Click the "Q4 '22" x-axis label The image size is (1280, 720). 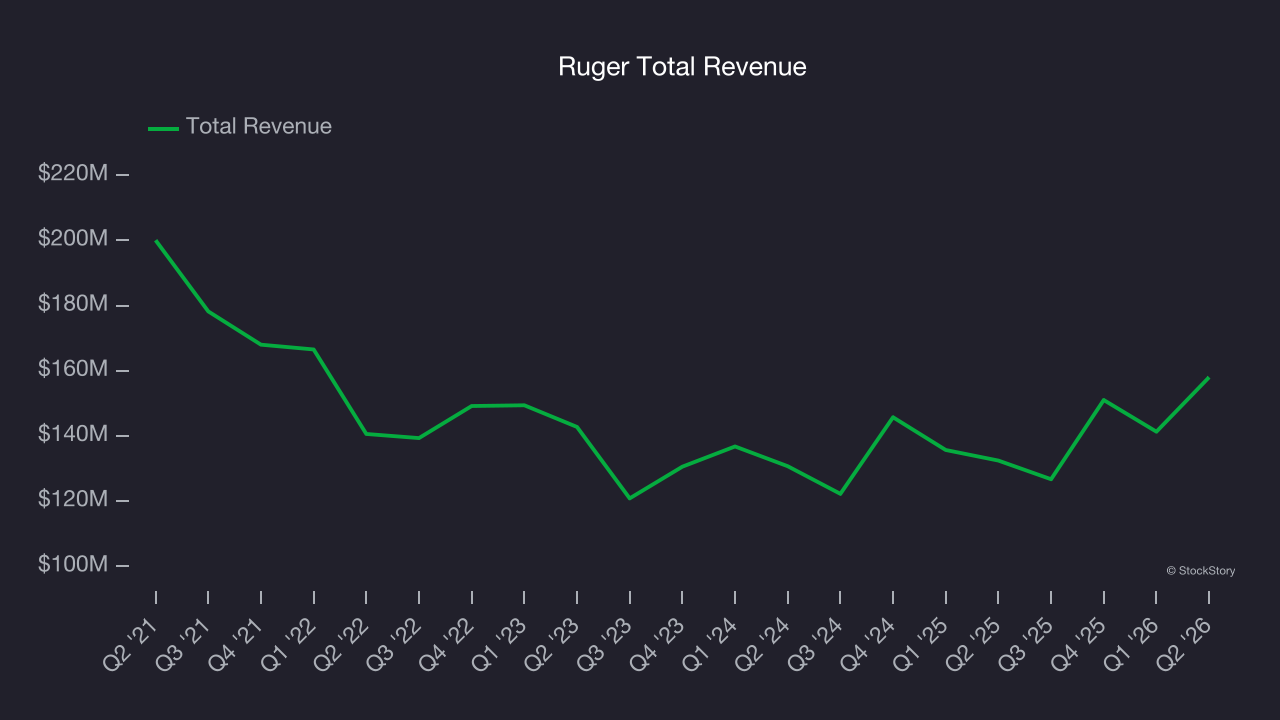point(449,642)
